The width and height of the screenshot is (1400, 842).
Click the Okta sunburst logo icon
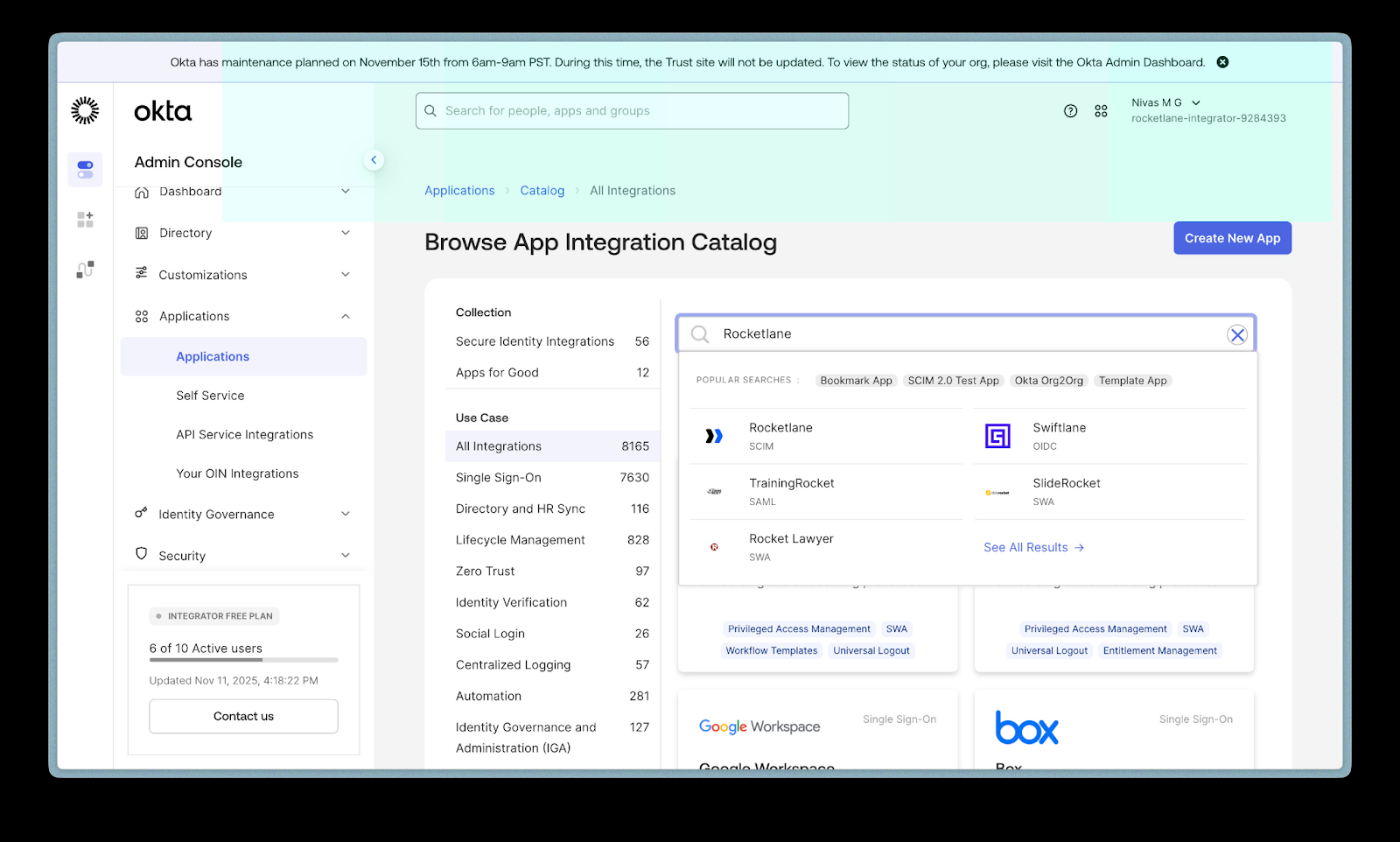[x=85, y=110]
